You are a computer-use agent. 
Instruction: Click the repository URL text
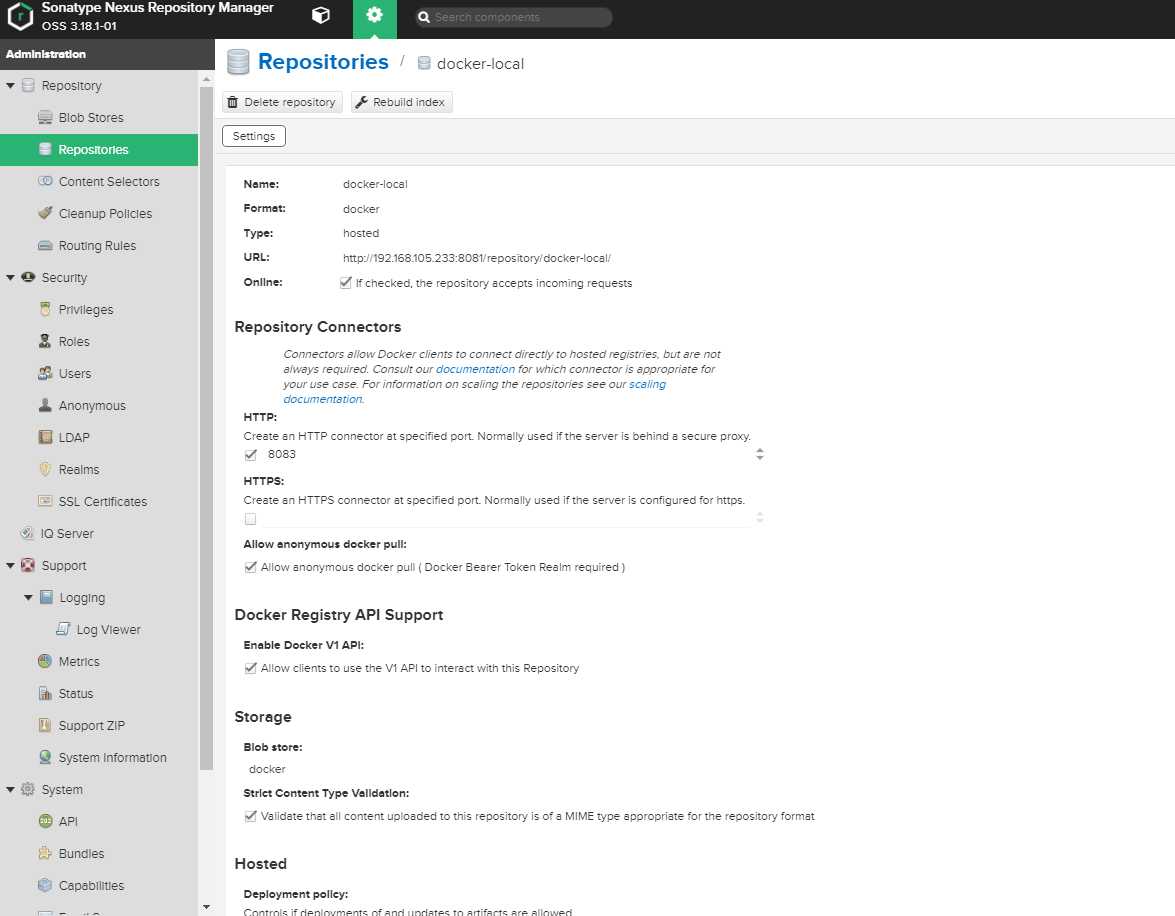tap(477, 258)
